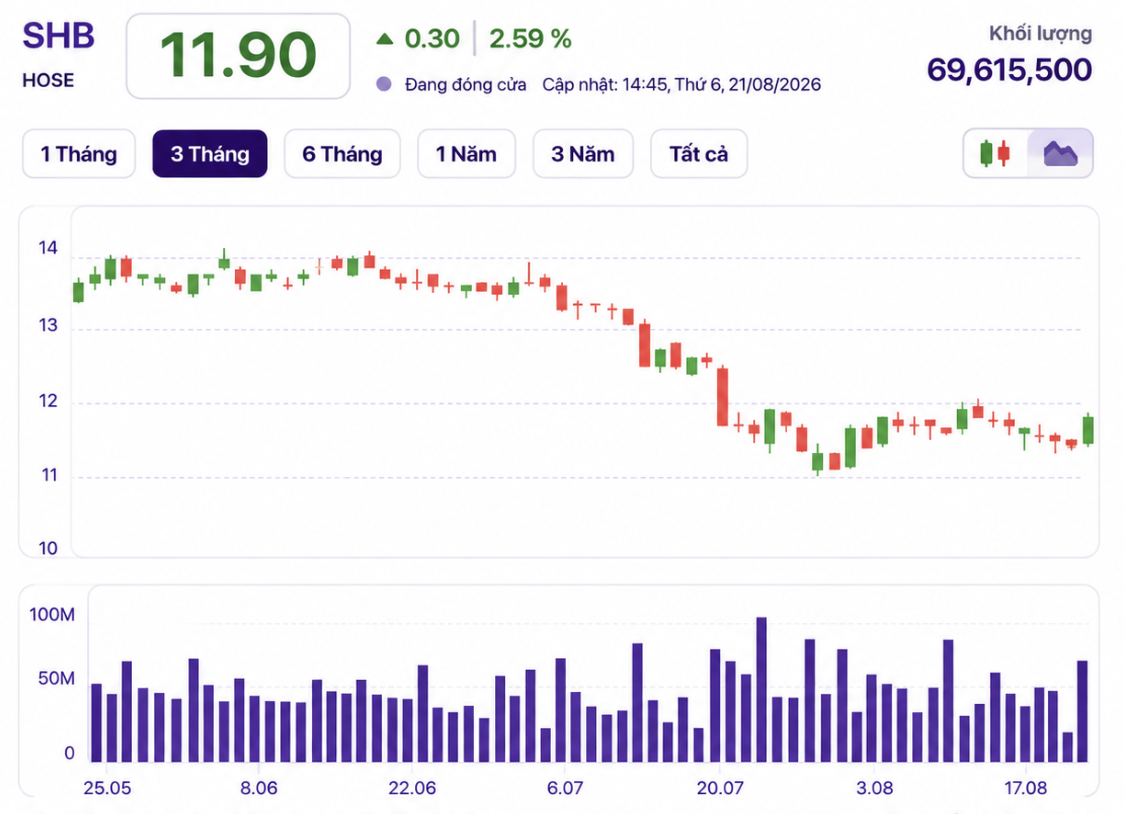Click the 3.08 date axis label
The height and width of the screenshot is (814, 1124).
point(875,788)
